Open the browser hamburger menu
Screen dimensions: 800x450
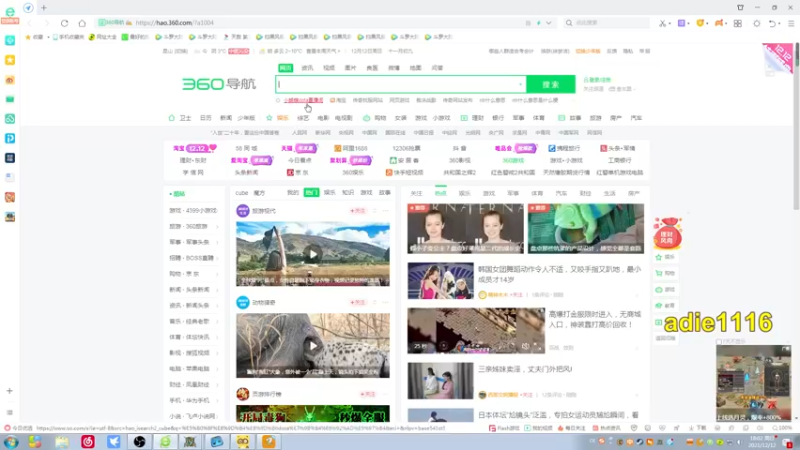(x=791, y=23)
